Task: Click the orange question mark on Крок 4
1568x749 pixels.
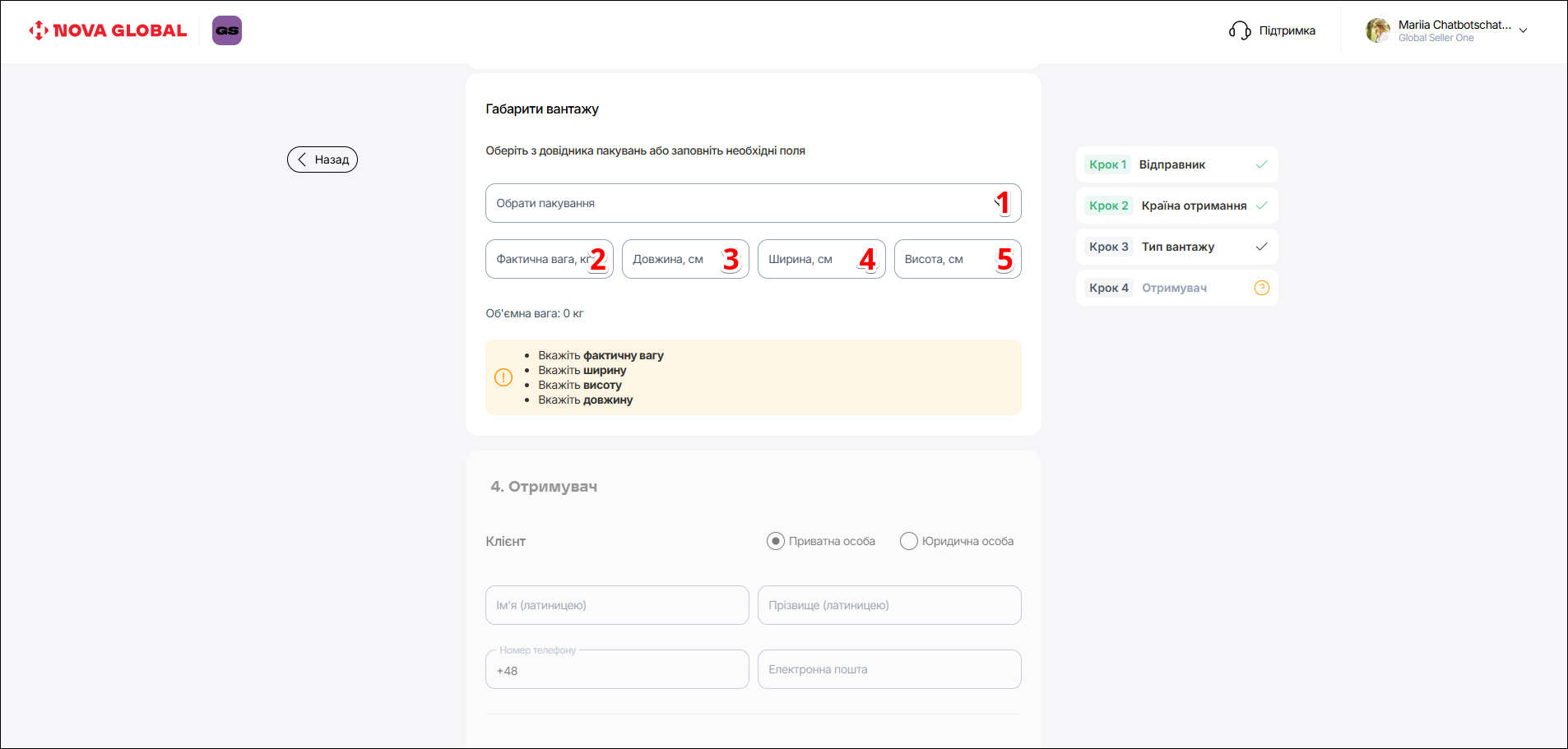Action: point(1261,288)
